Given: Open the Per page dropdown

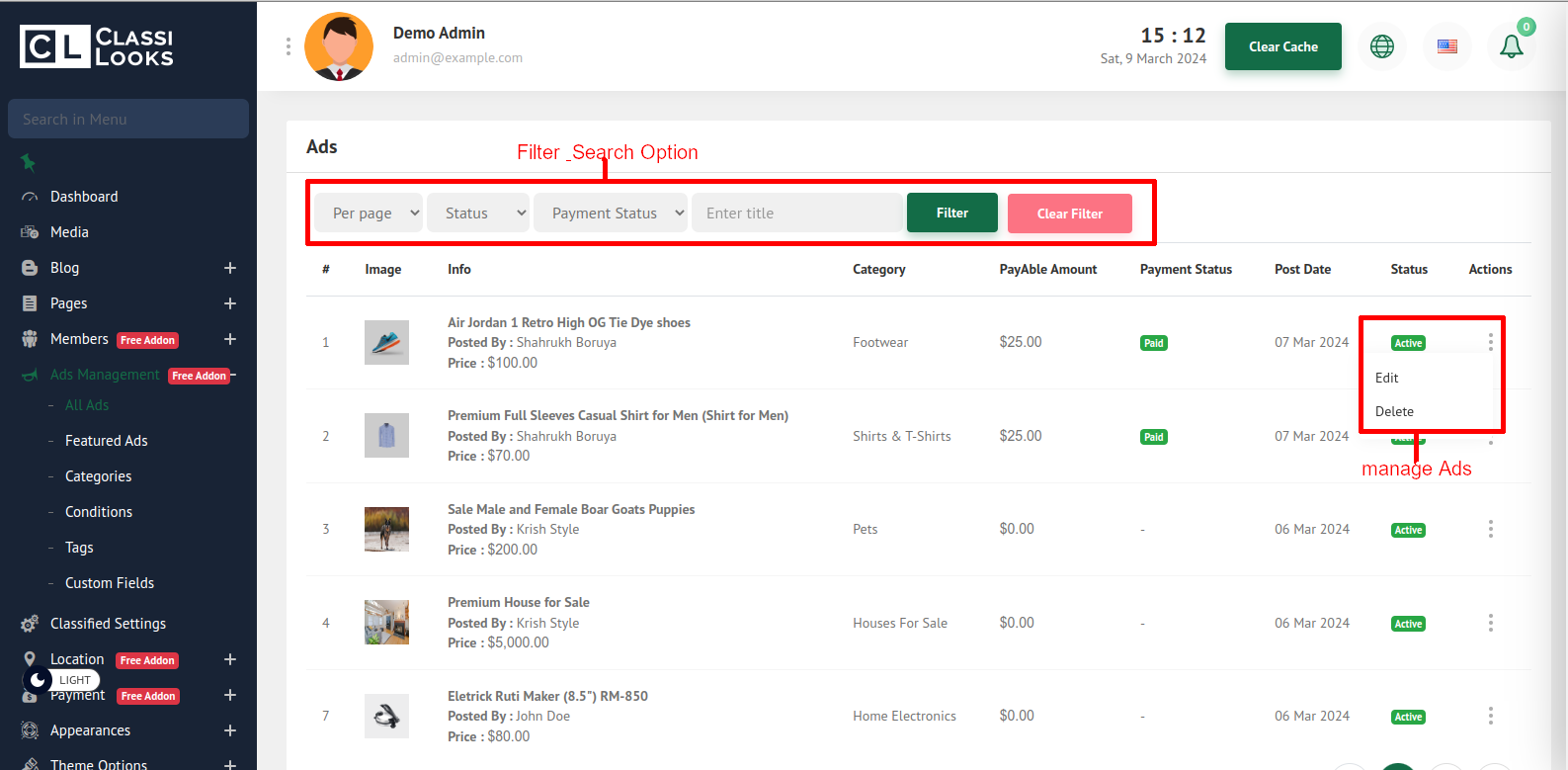Looking at the screenshot, I should click(x=369, y=214).
